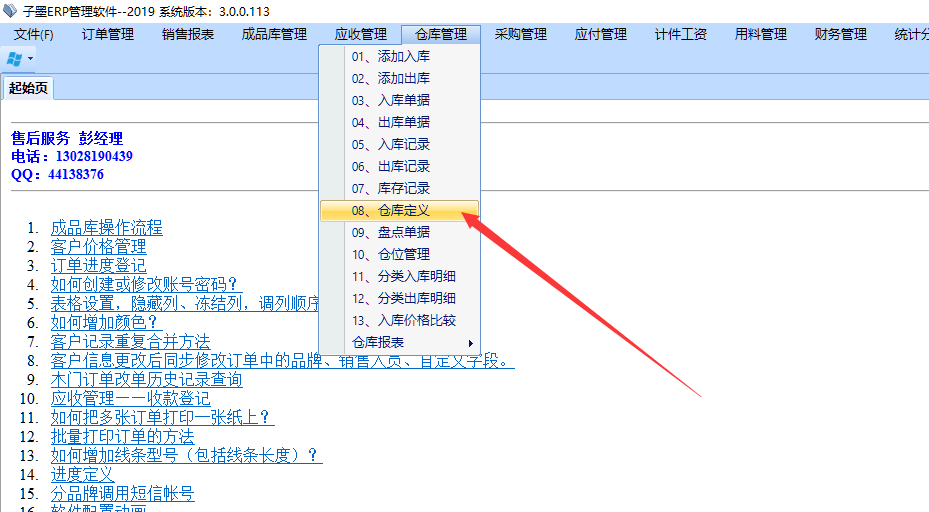
Task: Open 13、入库价格比较 menu item
Action: click(403, 320)
